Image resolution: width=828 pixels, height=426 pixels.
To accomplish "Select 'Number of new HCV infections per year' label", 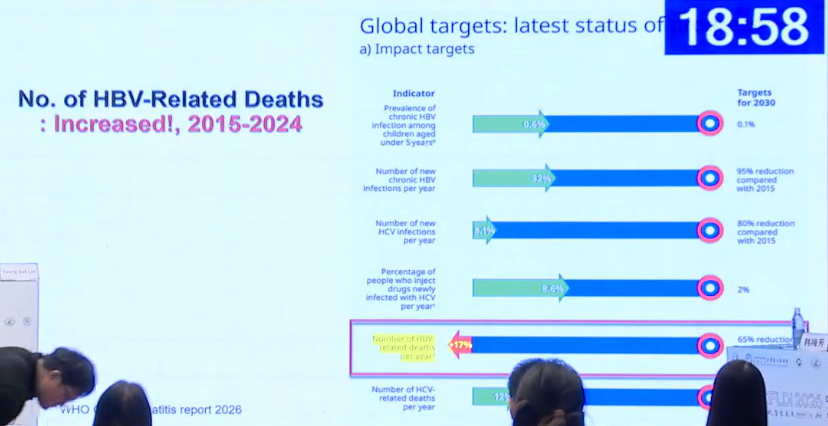I will coord(406,232).
